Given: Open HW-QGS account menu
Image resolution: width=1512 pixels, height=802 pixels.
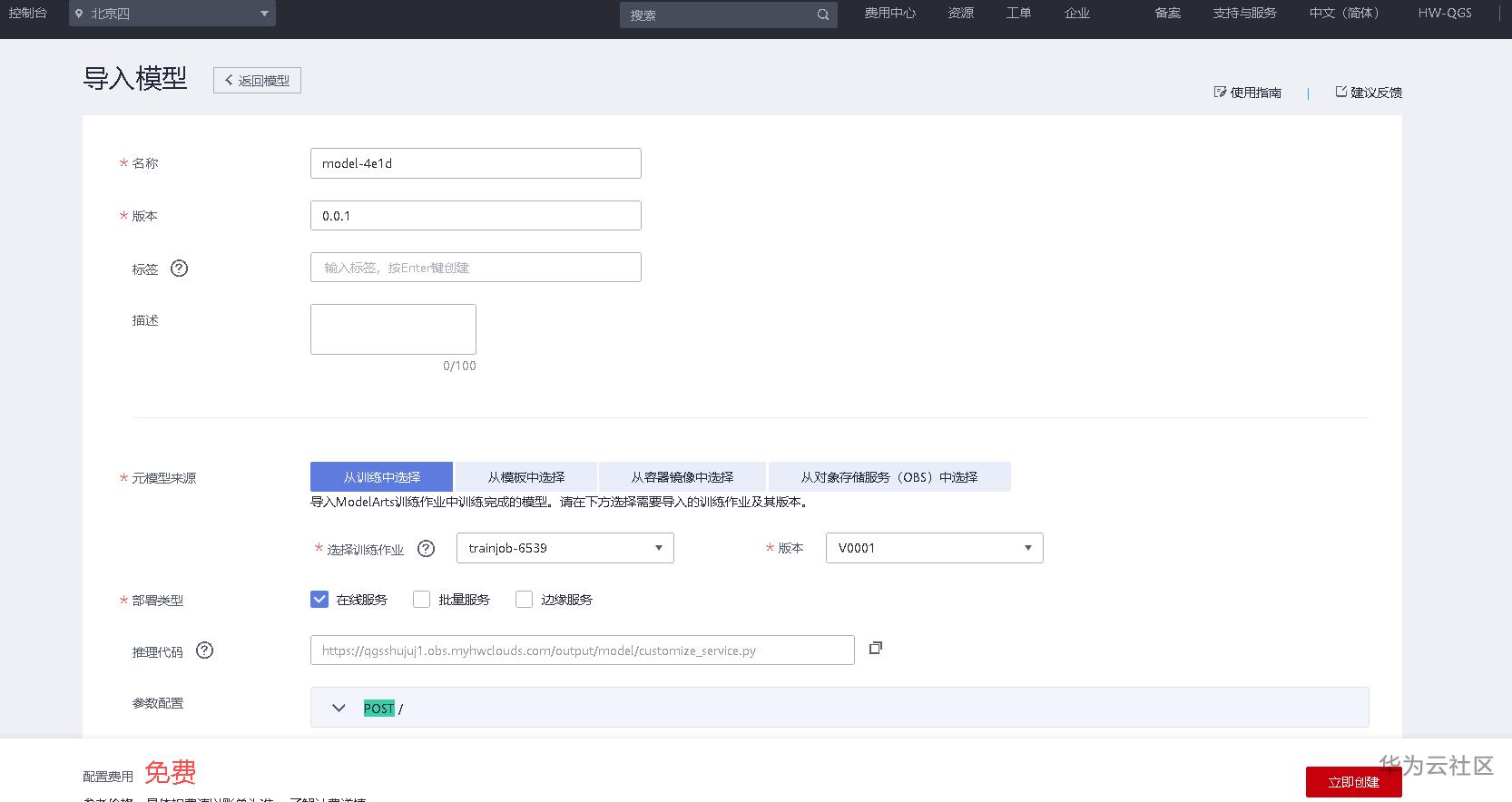Looking at the screenshot, I should click(1445, 14).
